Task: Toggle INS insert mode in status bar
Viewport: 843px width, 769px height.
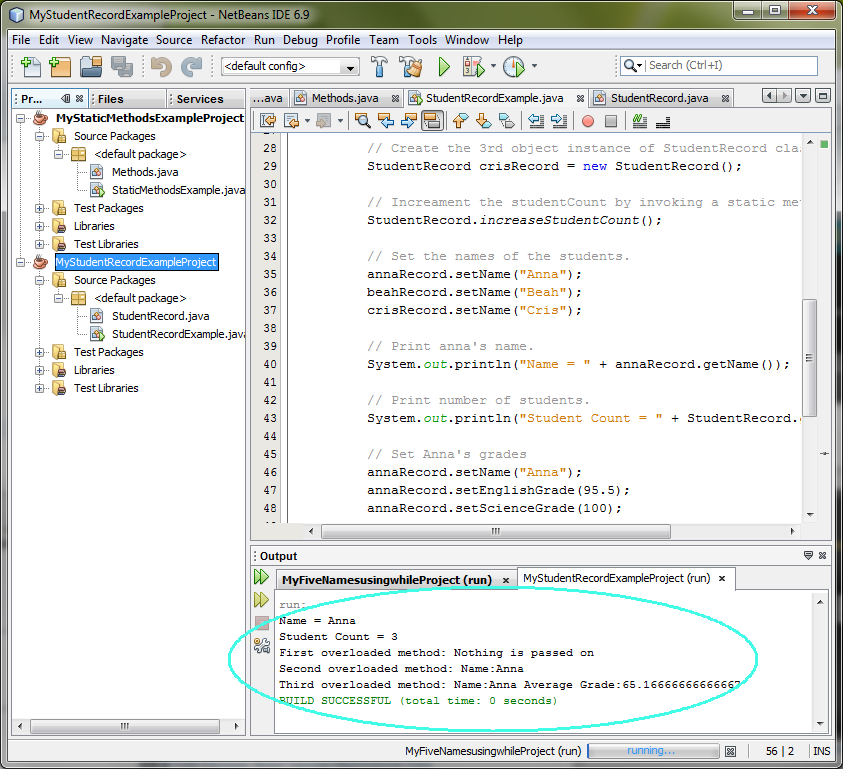Action: (821, 751)
